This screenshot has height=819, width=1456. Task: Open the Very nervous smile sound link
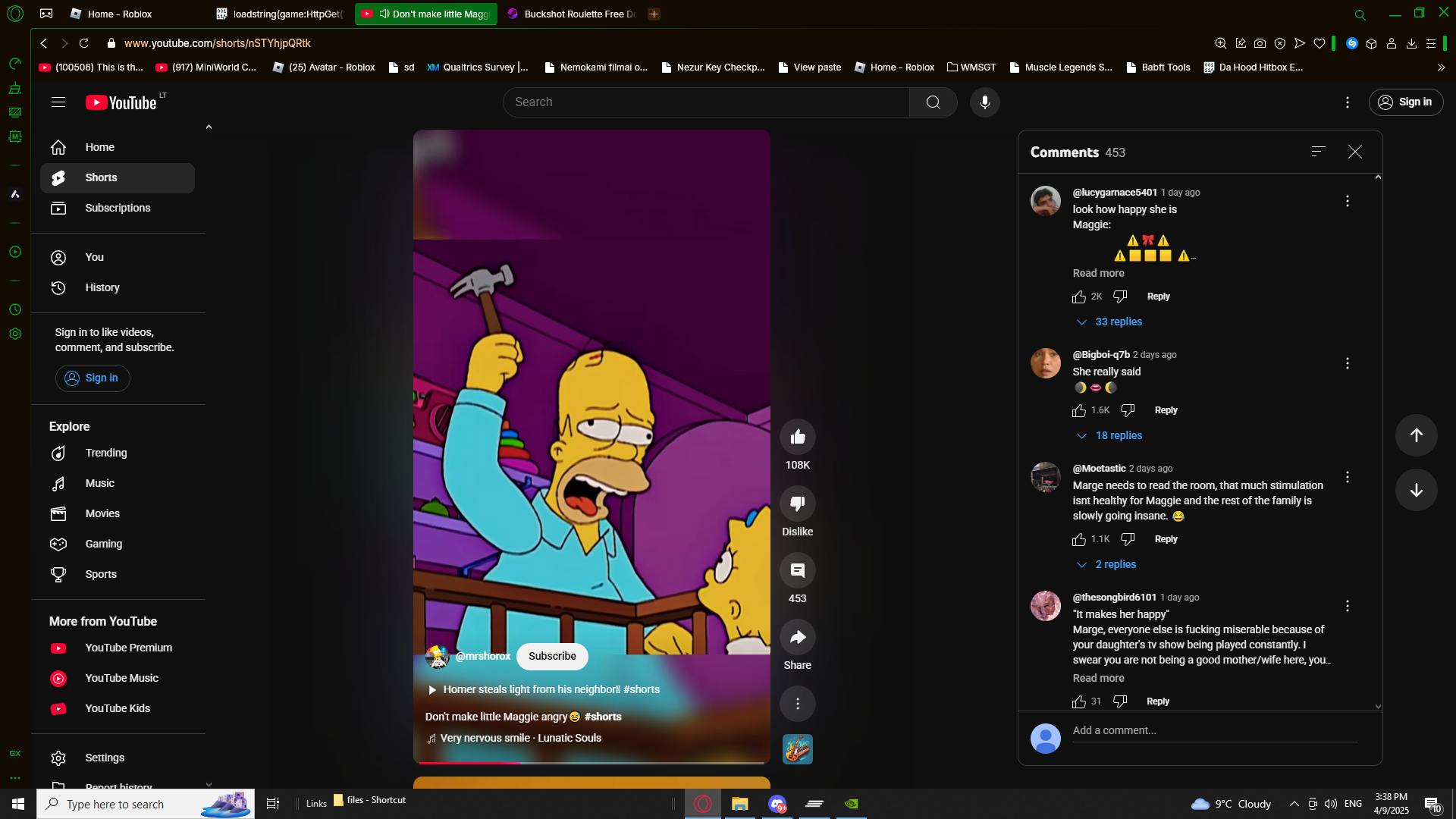[520, 738]
